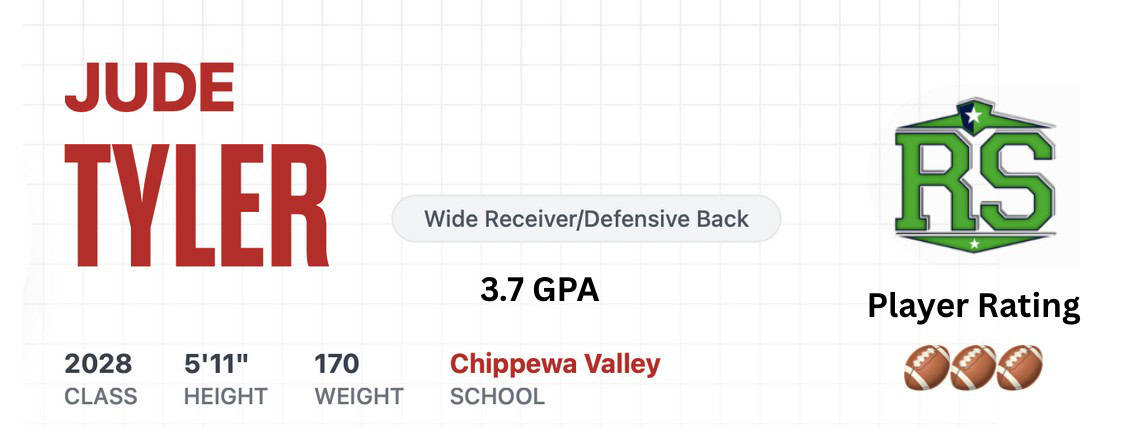Screen dimensions: 1148x434
Task: Select the 5'11" height value
Action: (x=218, y=363)
